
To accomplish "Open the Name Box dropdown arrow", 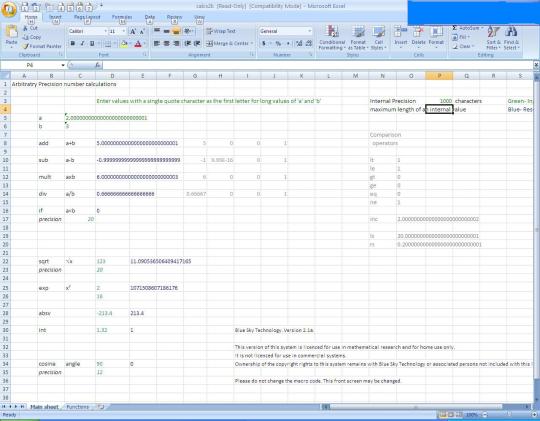I will (x=63, y=65).
